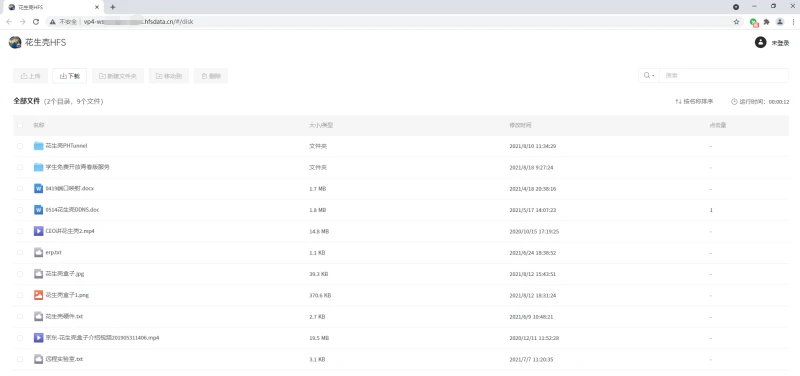Click the 花生壳HFS logo avatar

15,42
